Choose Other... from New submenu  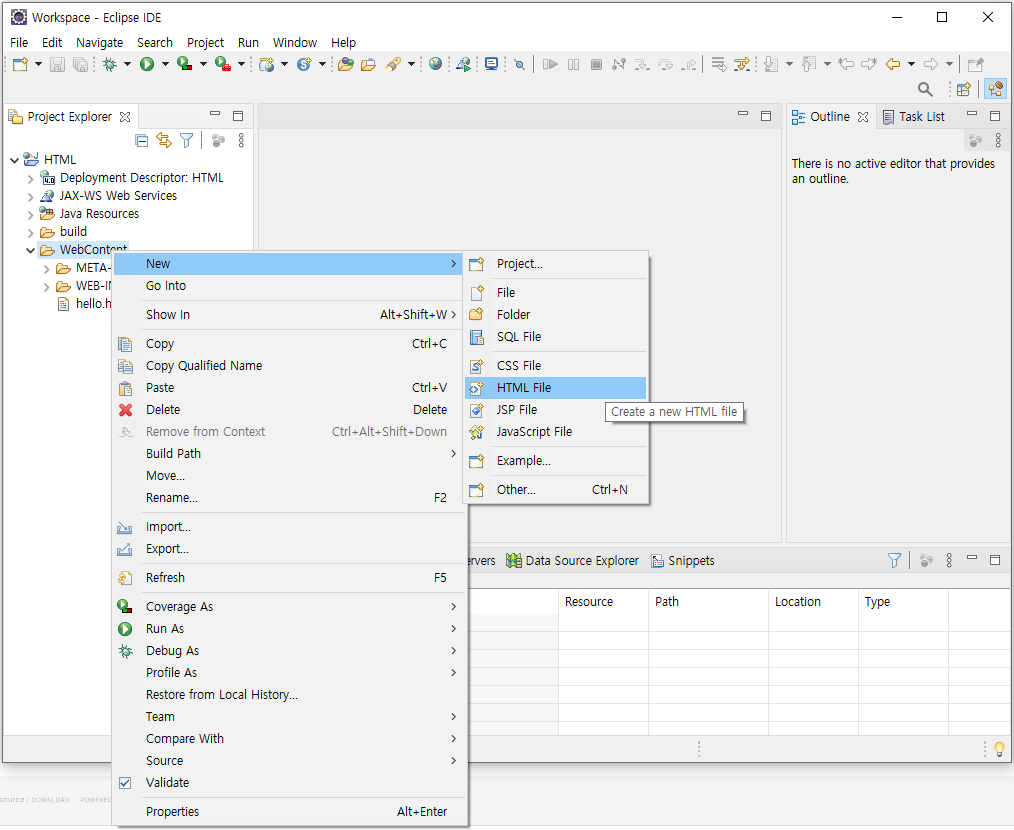pos(556,490)
